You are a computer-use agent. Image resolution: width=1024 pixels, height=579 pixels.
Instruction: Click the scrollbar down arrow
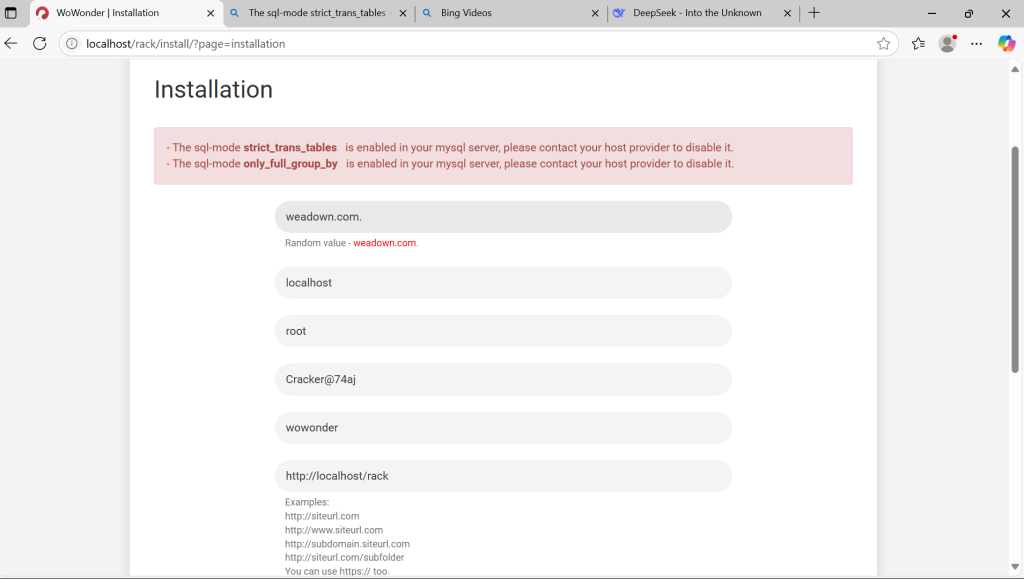click(x=1015, y=567)
